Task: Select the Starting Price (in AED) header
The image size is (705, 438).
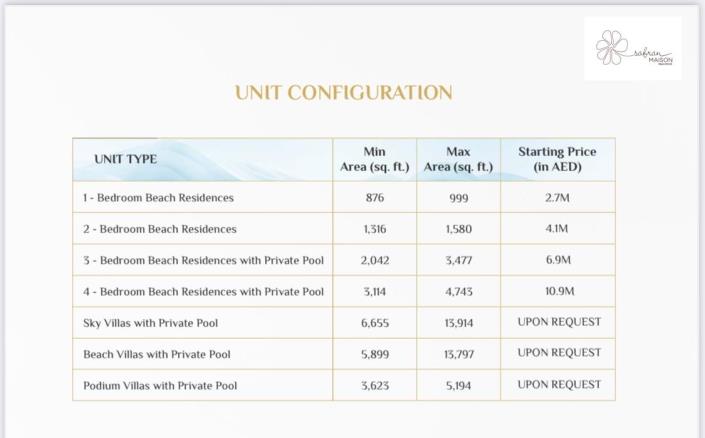Action: (x=557, y=159)
